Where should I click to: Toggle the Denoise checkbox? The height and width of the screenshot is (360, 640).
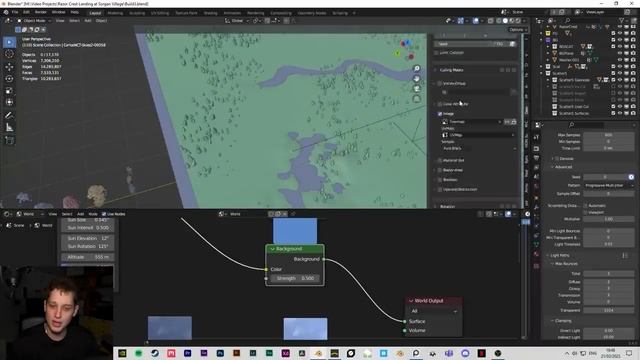pos(557,158)
